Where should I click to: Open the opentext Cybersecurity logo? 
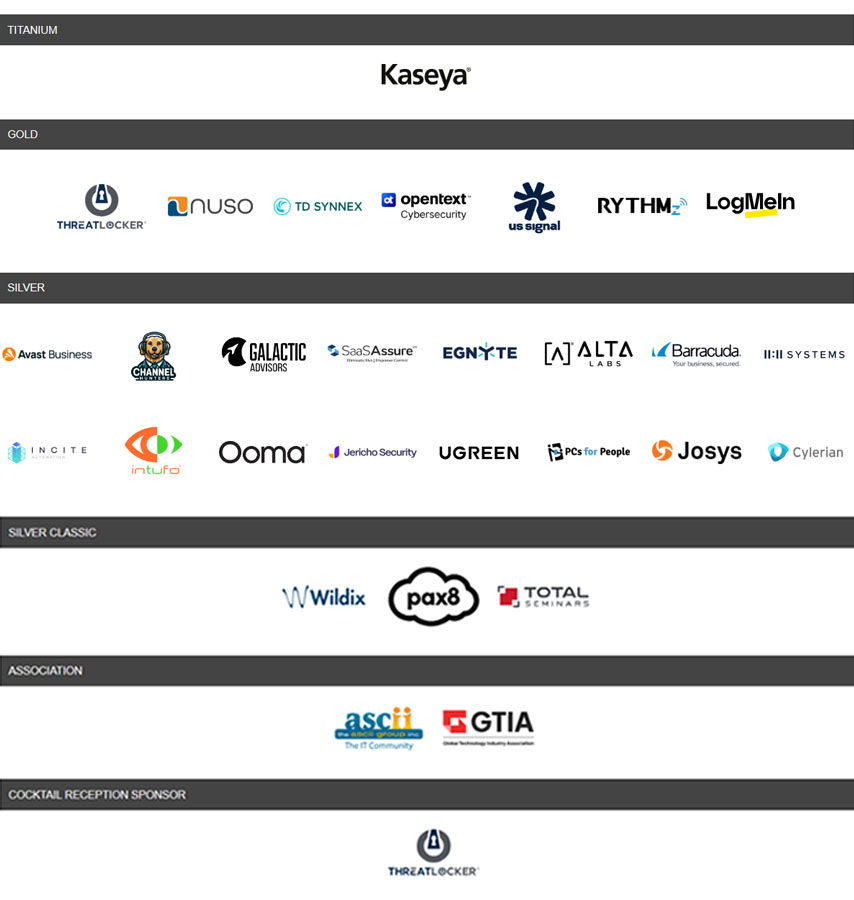tap(426, 206)
